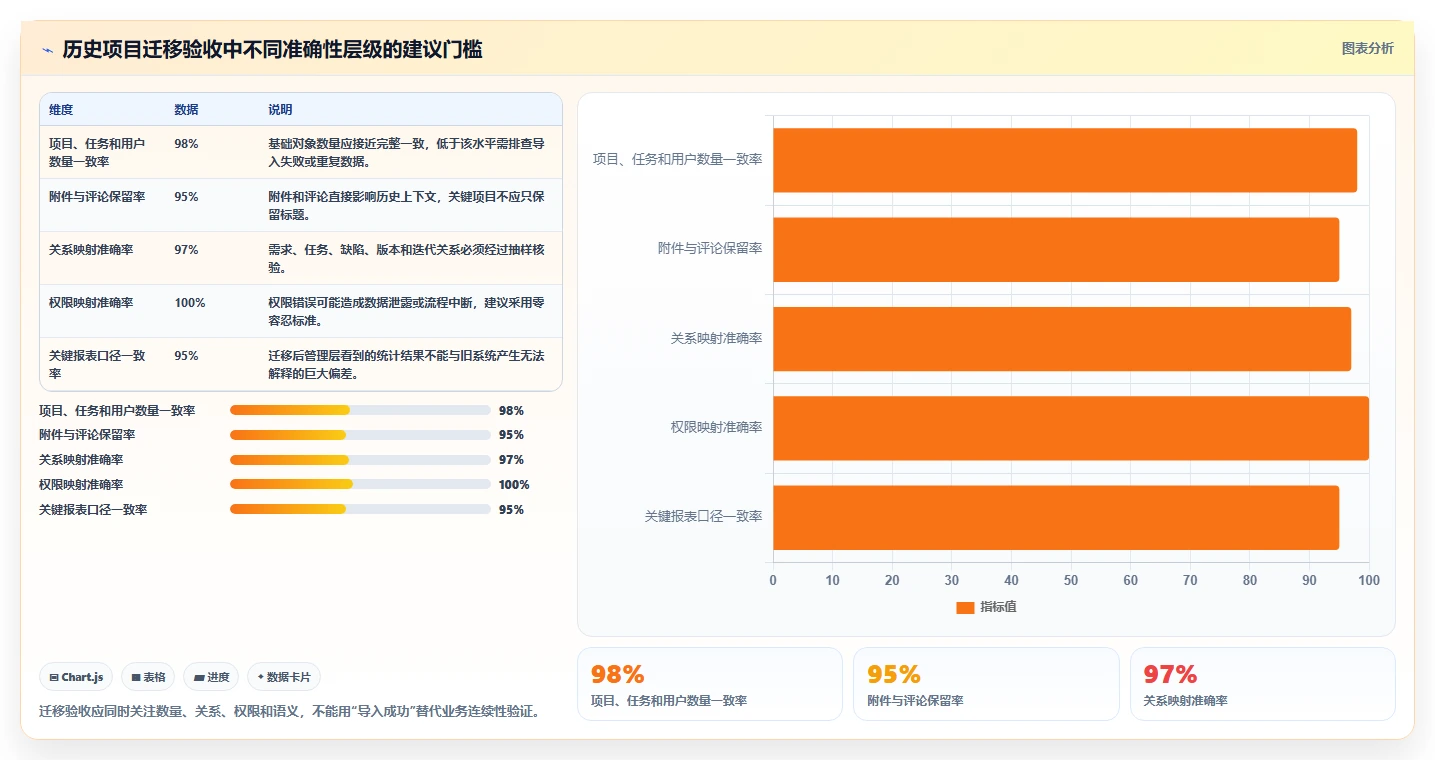Click description starting 基础对象数量应接近完整一致

406,152
